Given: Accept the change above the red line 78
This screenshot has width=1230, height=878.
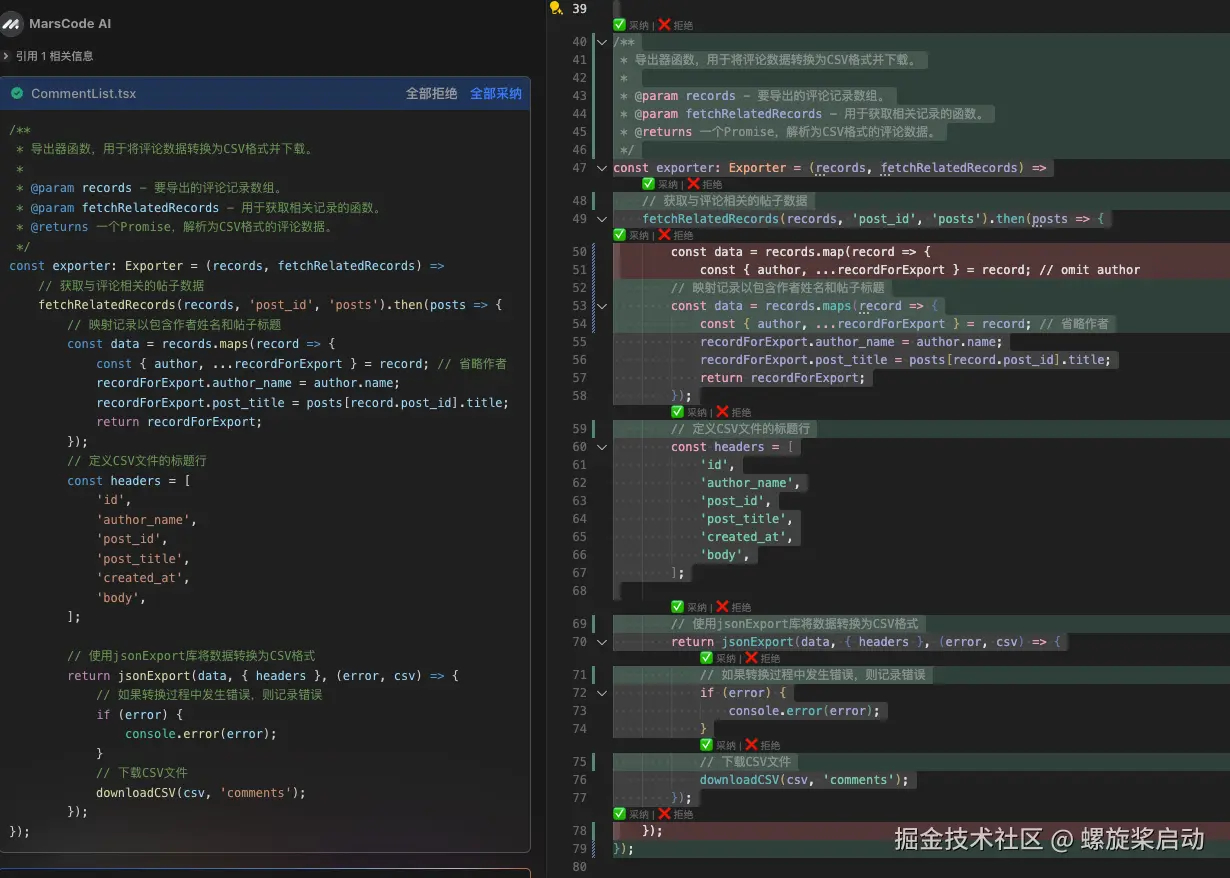Looking at the screenshot, I should [631, 814].
